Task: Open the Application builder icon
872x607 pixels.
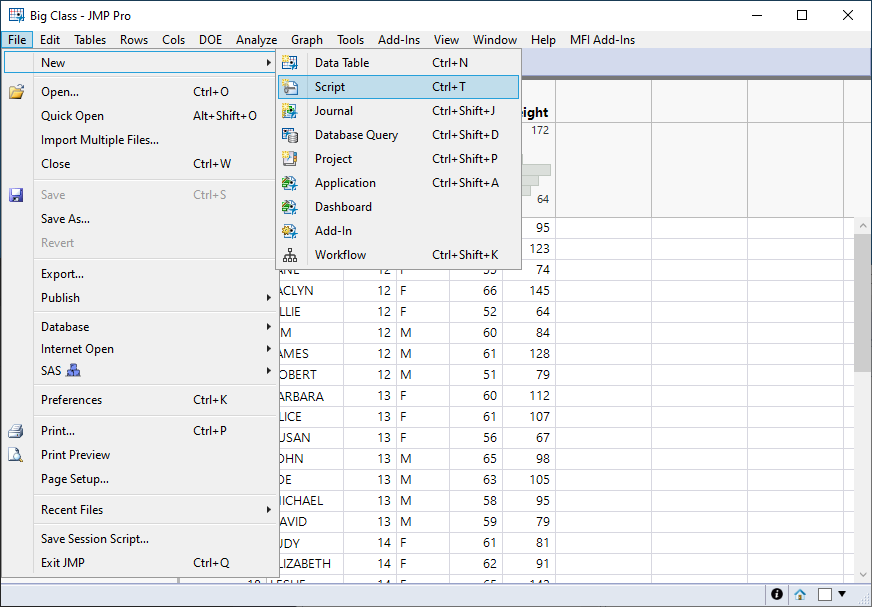Action: click(289, 183)
